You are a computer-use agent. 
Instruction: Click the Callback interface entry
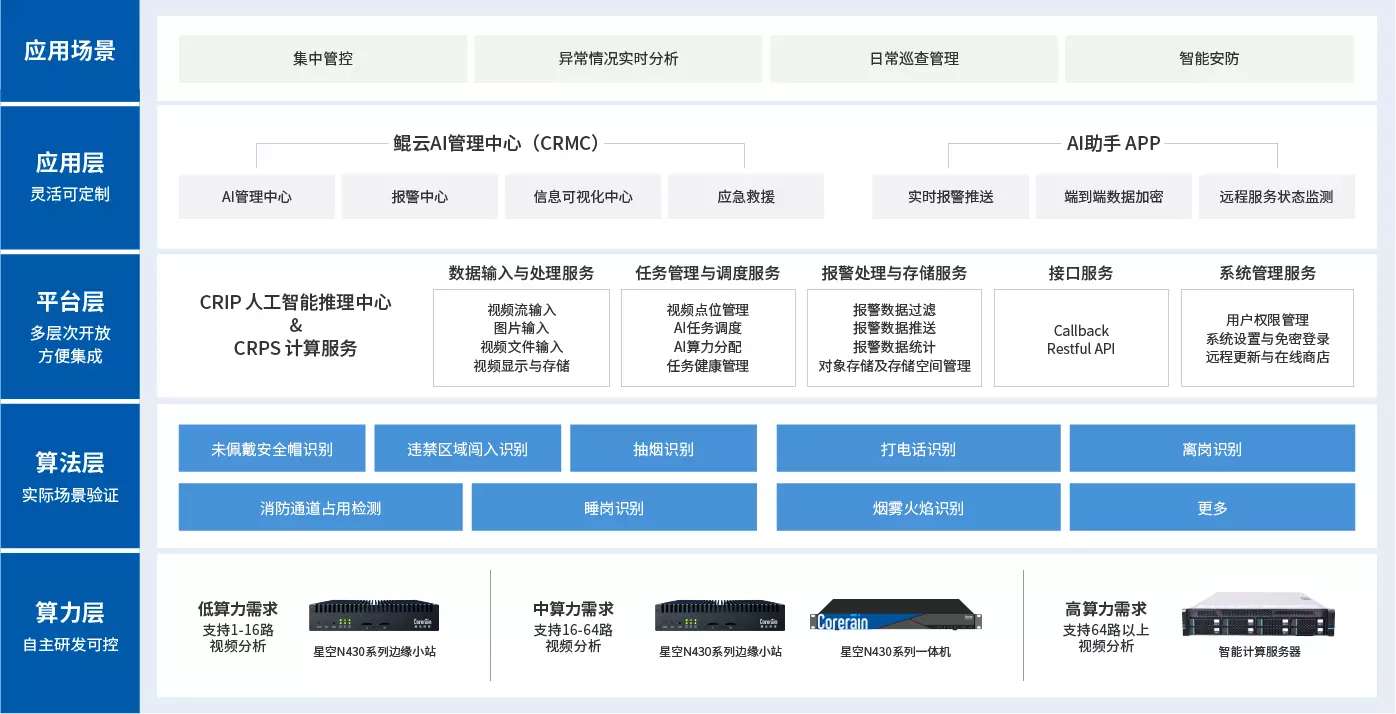[1081, 330]
